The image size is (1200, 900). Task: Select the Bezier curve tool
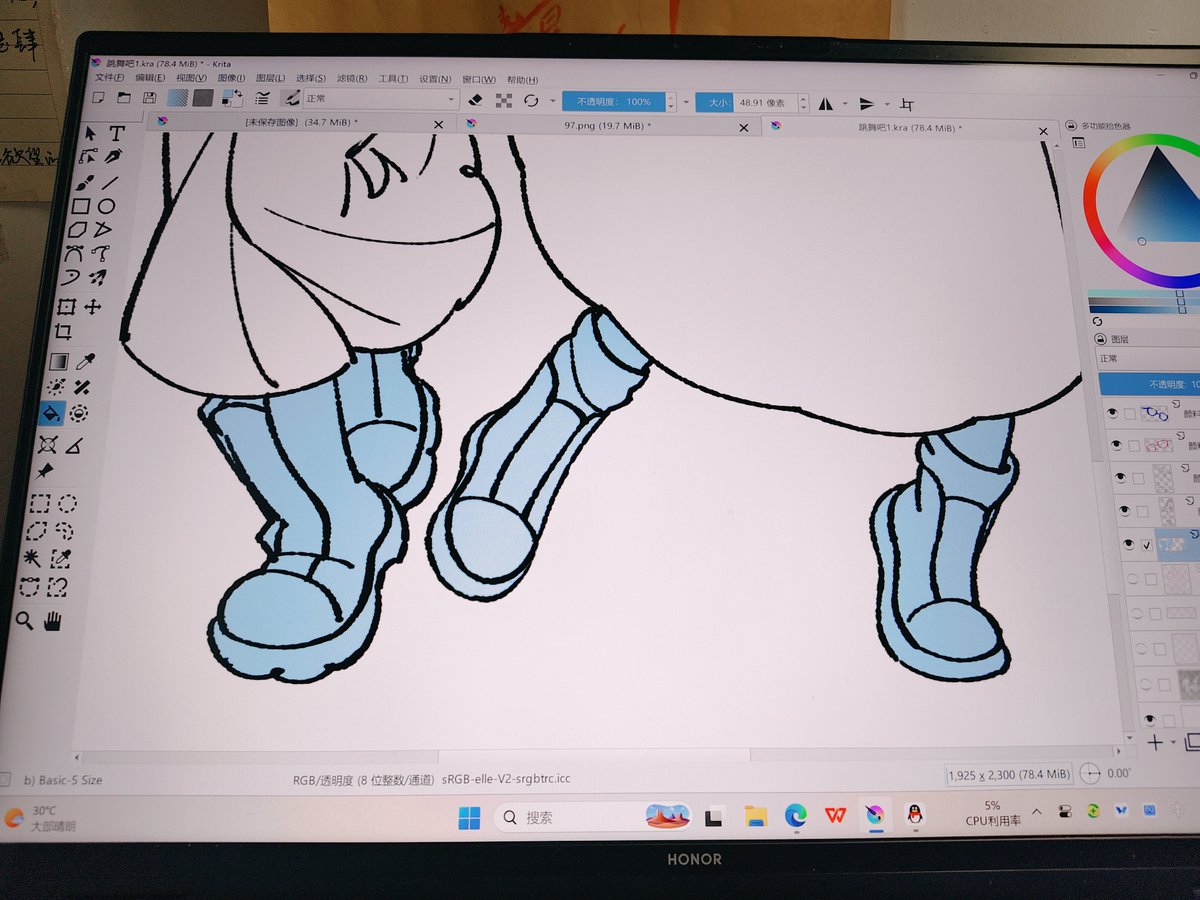click(x=76, y=255)
